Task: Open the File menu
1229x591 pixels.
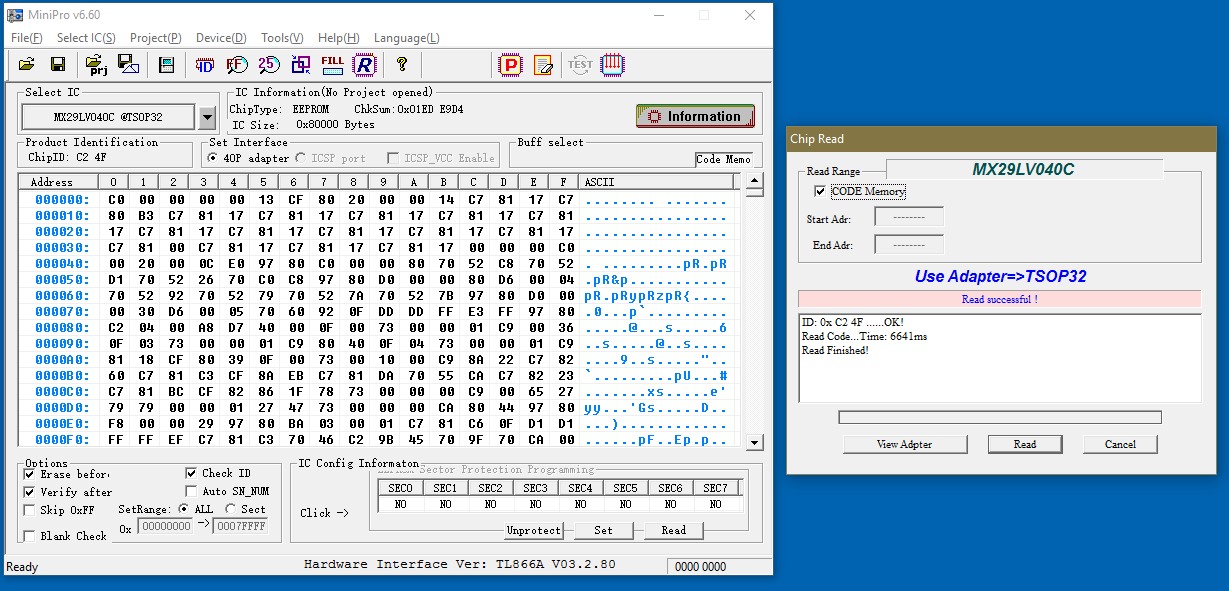Action: pos(27,38)
